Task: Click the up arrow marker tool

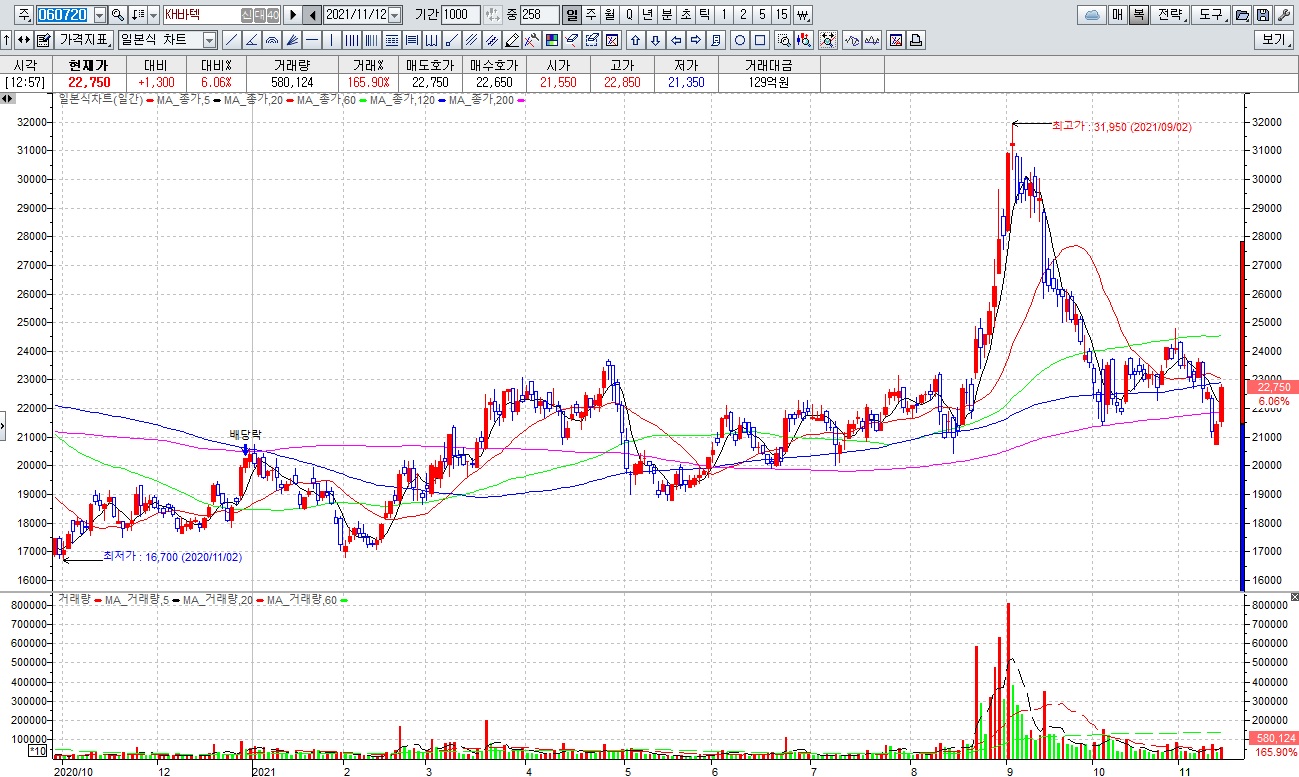Action: pos(635,40)
